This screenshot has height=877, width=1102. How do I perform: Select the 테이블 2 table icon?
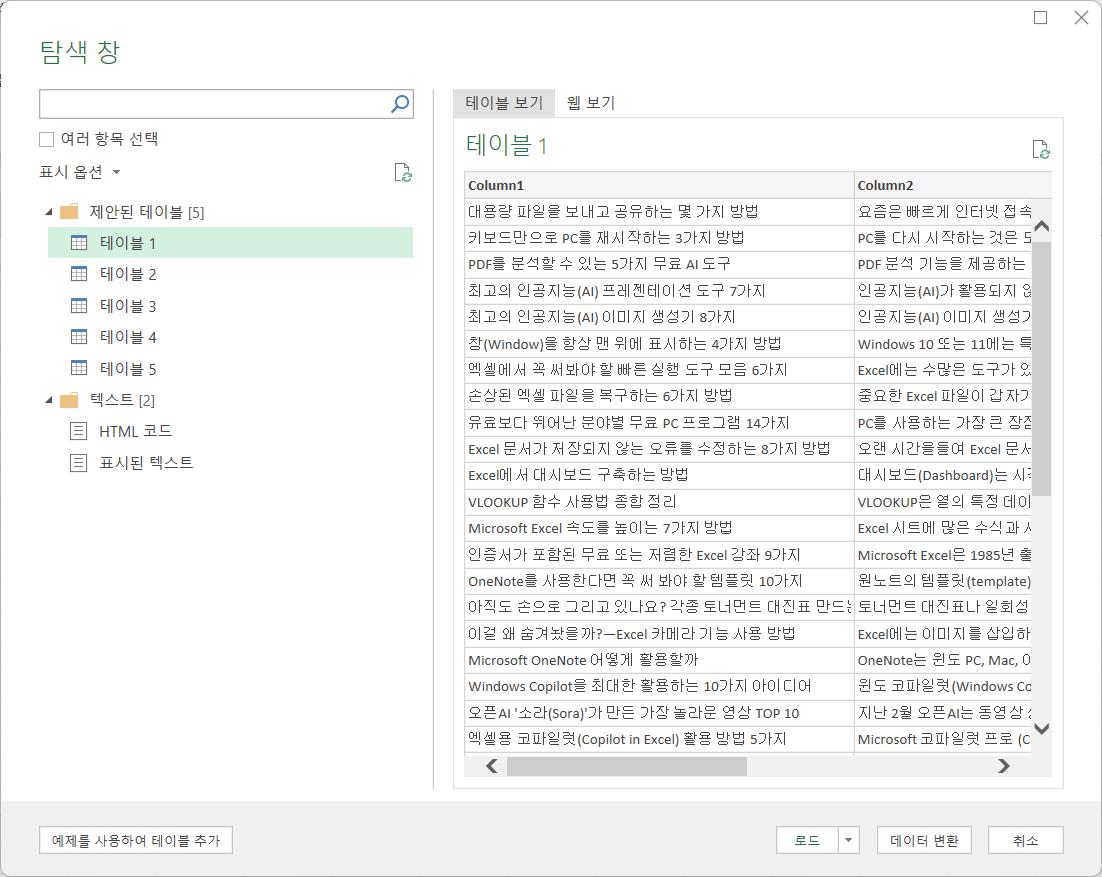point(80,273)
